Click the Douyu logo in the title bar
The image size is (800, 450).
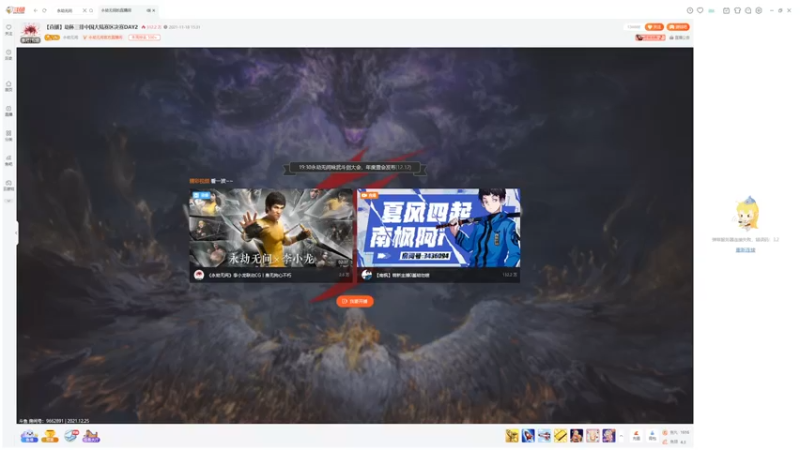pyautogui.click(x=15, y=10)
